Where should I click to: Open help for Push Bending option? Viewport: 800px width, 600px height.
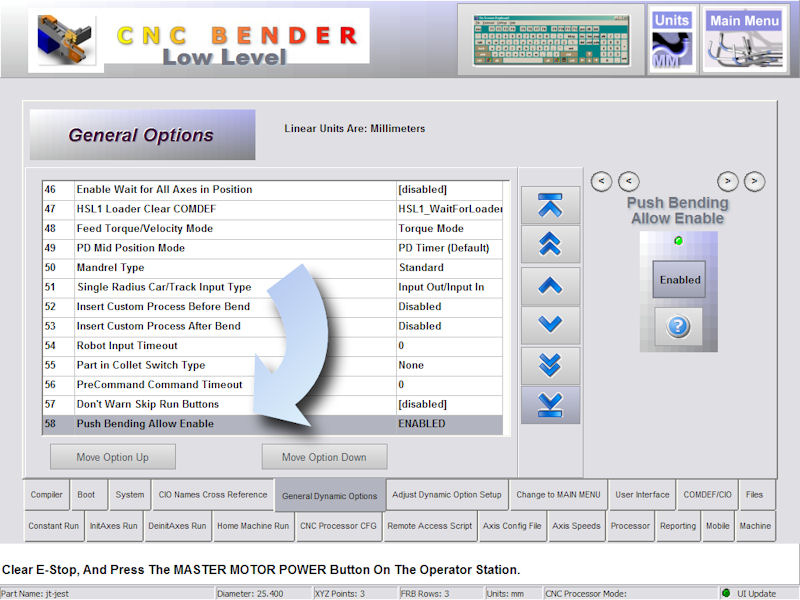[x=679, y=327]
